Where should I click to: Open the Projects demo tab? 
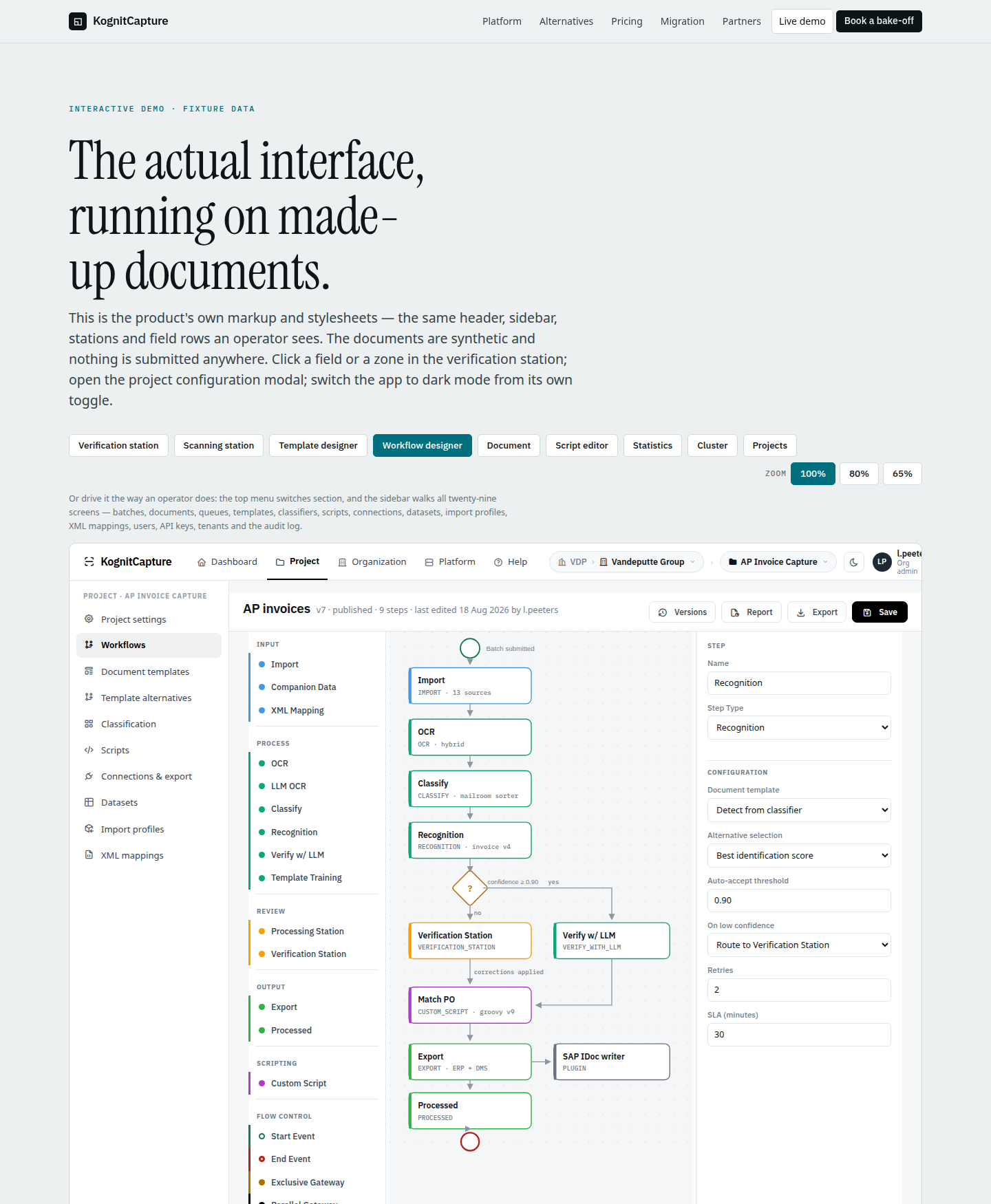769,446
